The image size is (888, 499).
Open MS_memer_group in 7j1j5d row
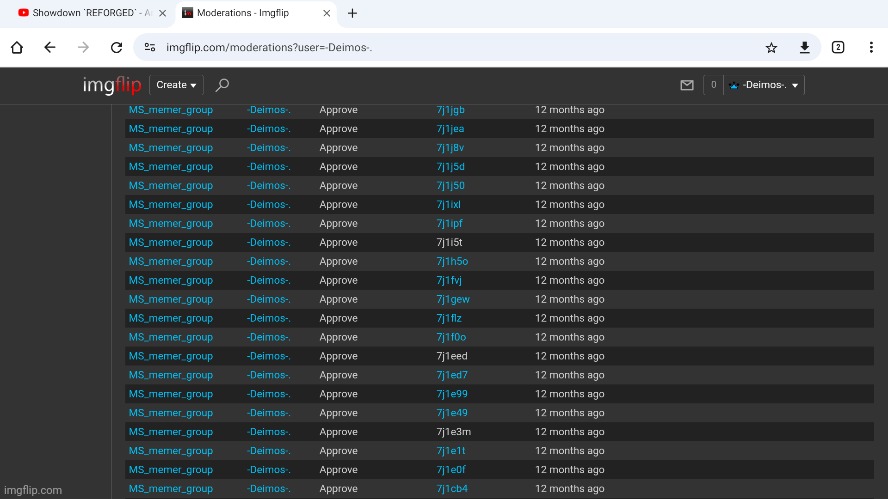coord(171,167)
